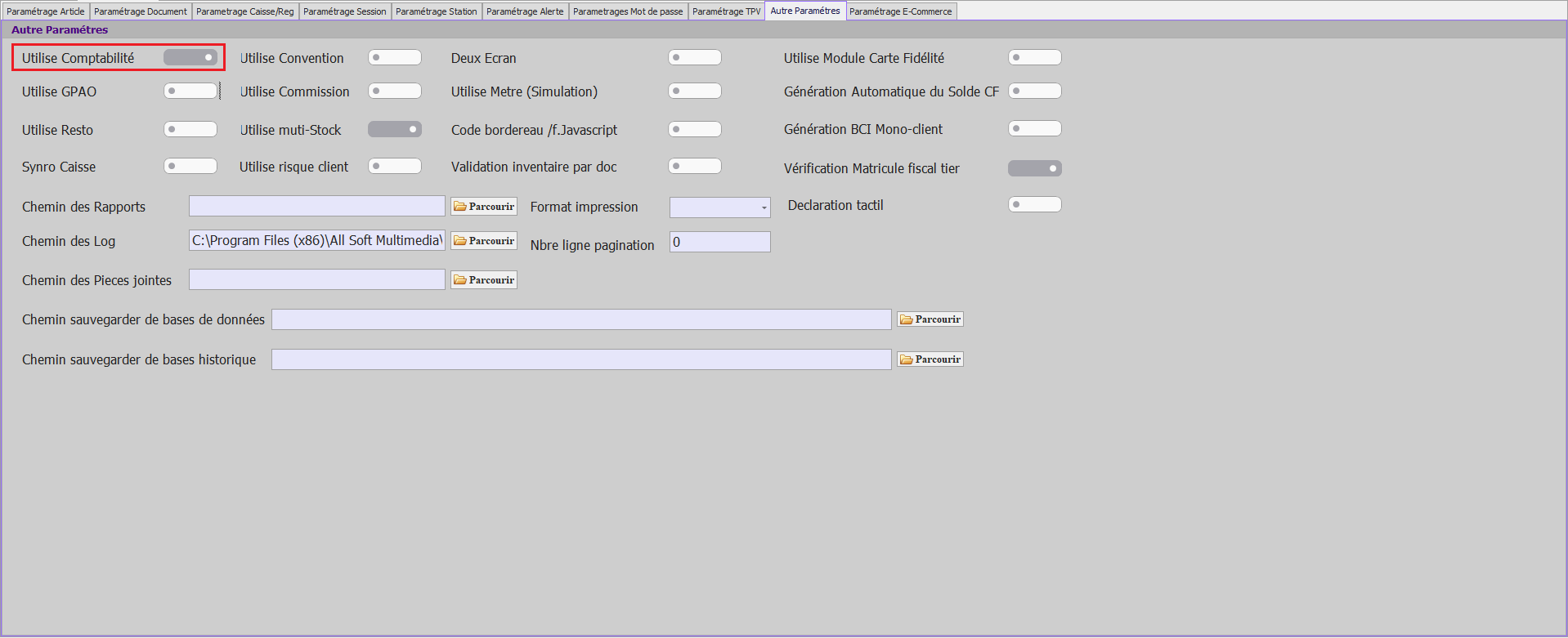Viewport: 1568px width, 638px height.
Task: Select the Autre Paramétres tab
Action: (805, 11)
